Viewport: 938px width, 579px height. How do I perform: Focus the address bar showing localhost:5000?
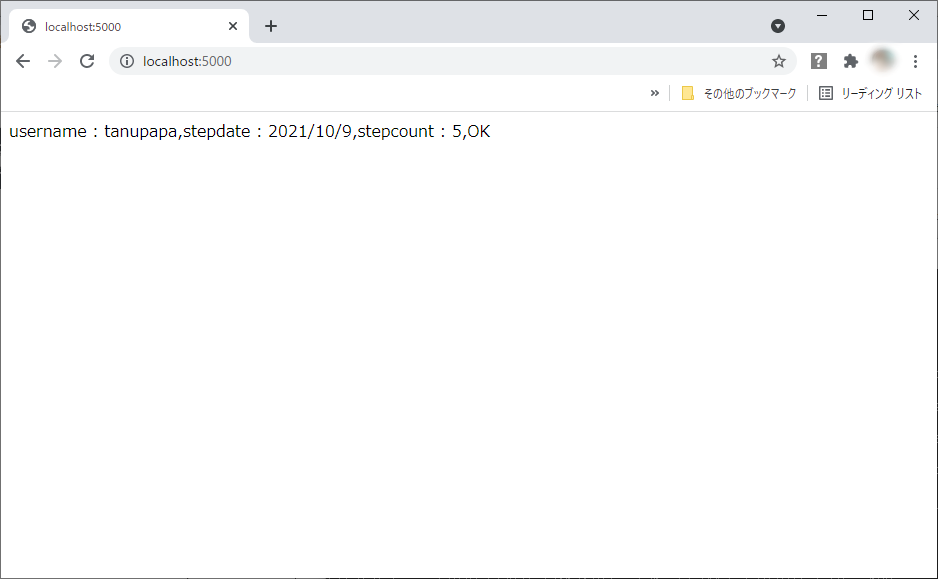450,61
